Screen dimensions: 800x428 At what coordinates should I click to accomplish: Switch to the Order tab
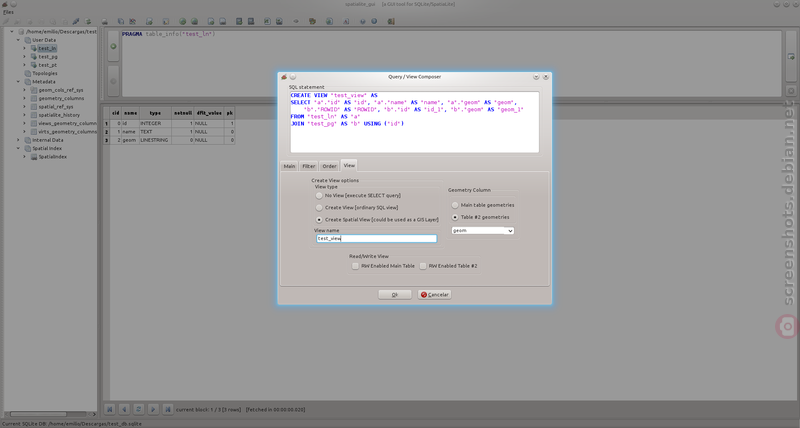click(329, 166)
